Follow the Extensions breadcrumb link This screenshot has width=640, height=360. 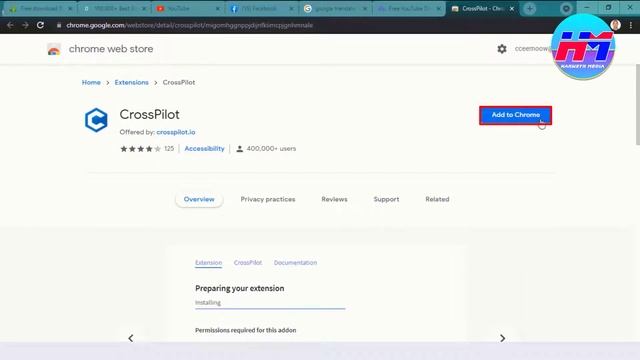(x=131, y=82)
